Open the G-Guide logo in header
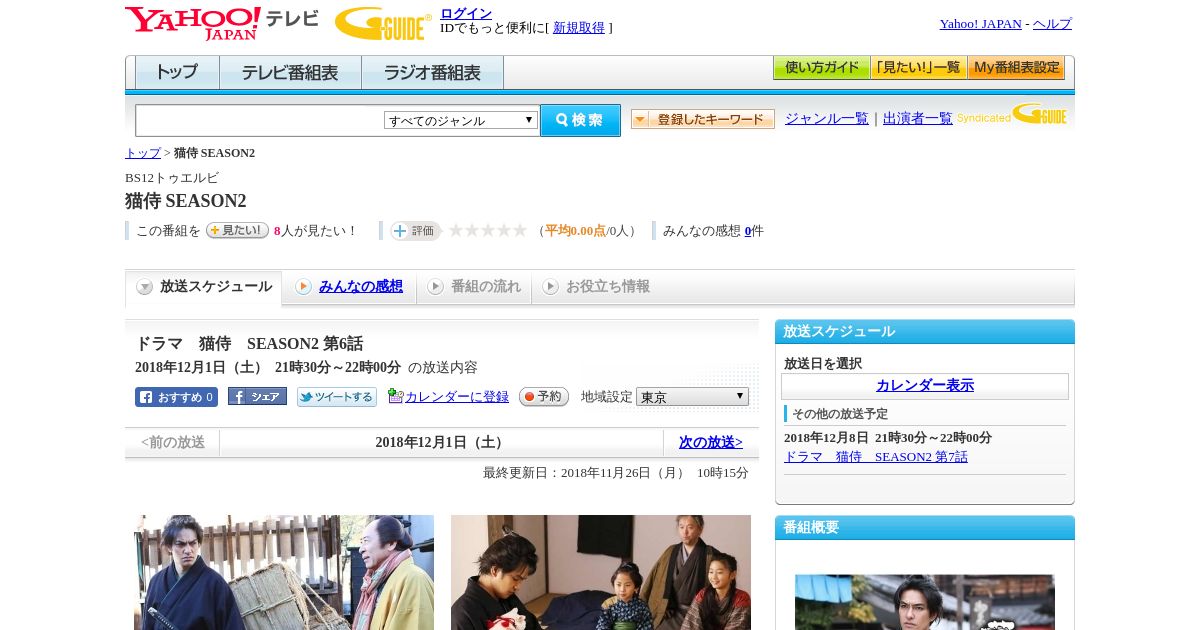 pos(383,23)
